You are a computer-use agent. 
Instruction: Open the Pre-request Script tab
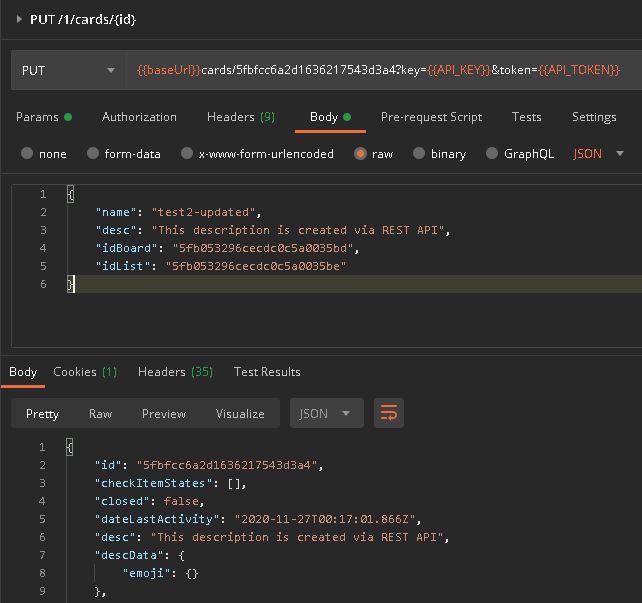tap(431, 117)
